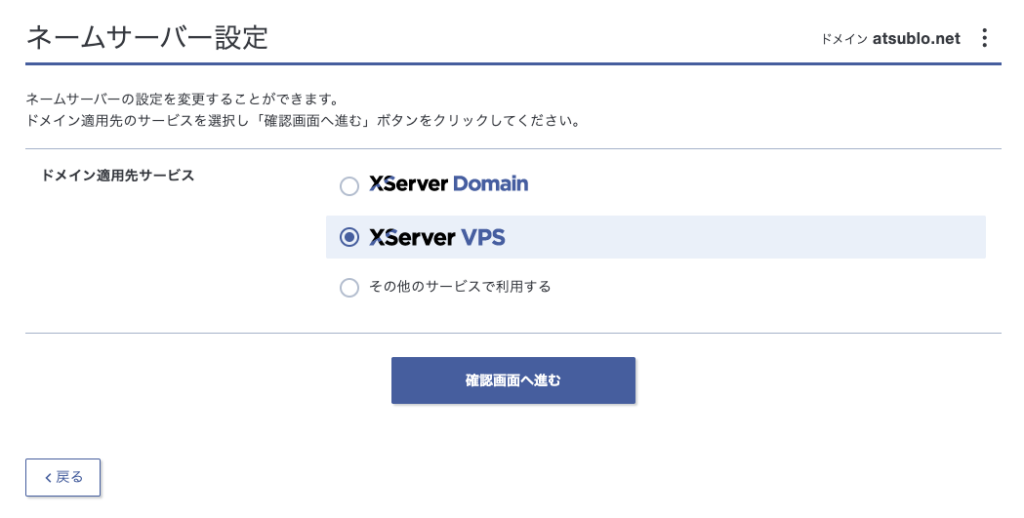
Task: Open the three-dot menu beside atsublo.net
Action: 984,38
